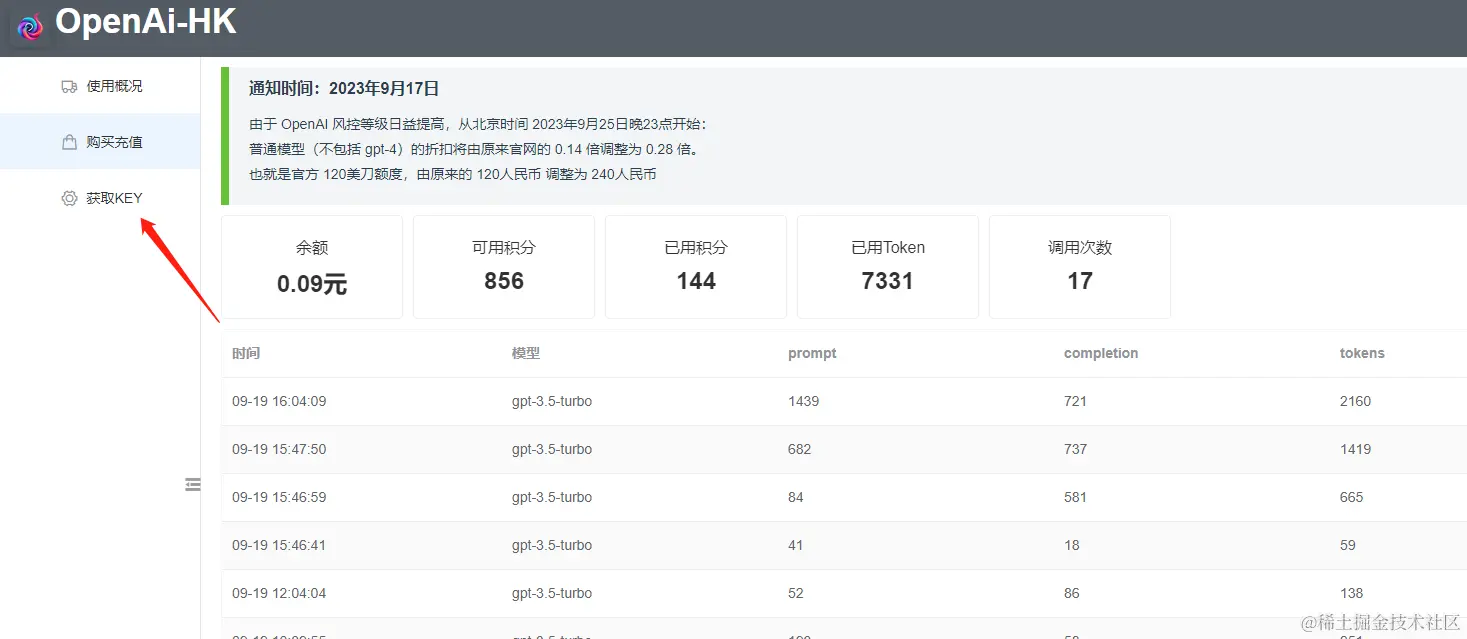Image resolution: width=1467 pixels, height=639 pixels.
Task: Open the 购买充值 menu item
Action: [100, 141]
